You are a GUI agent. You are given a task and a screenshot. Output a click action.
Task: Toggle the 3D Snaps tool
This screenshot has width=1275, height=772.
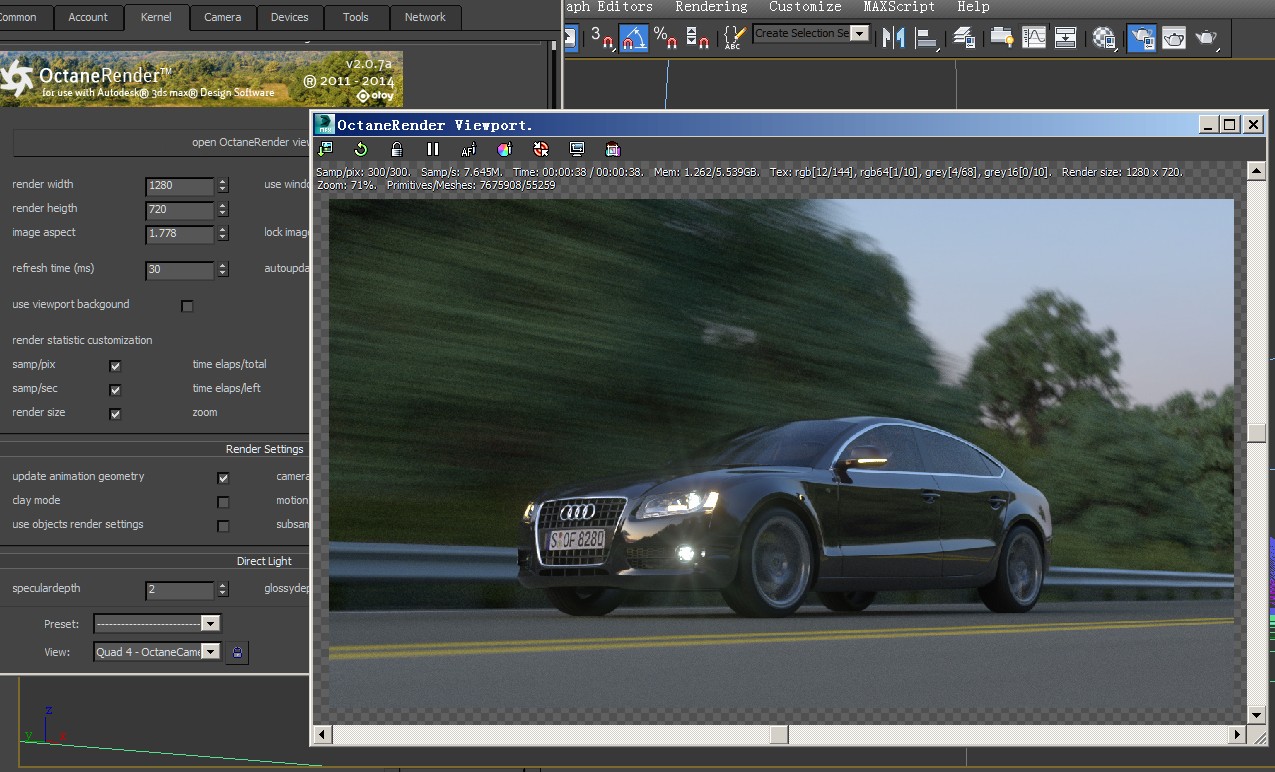tap(602, 38)
